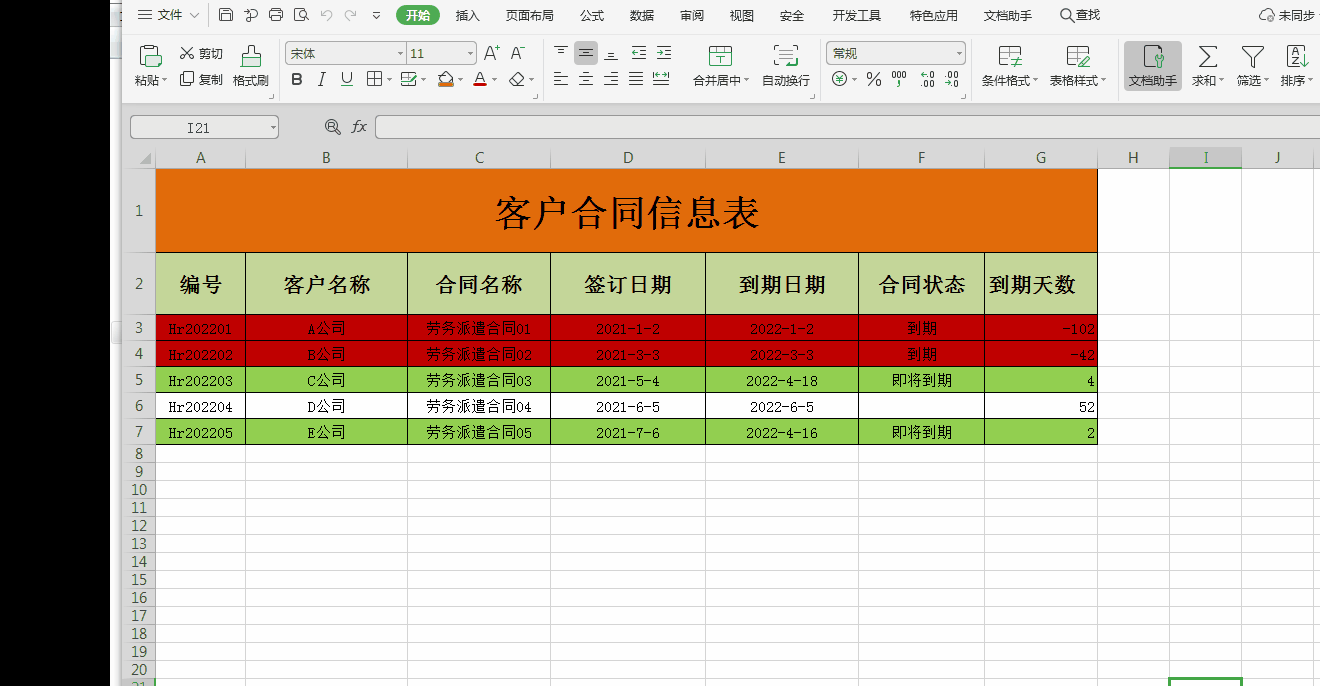This screenshot has height=686, width=1320.
Task: Open the red font color swatch
Action: [480, 79]
